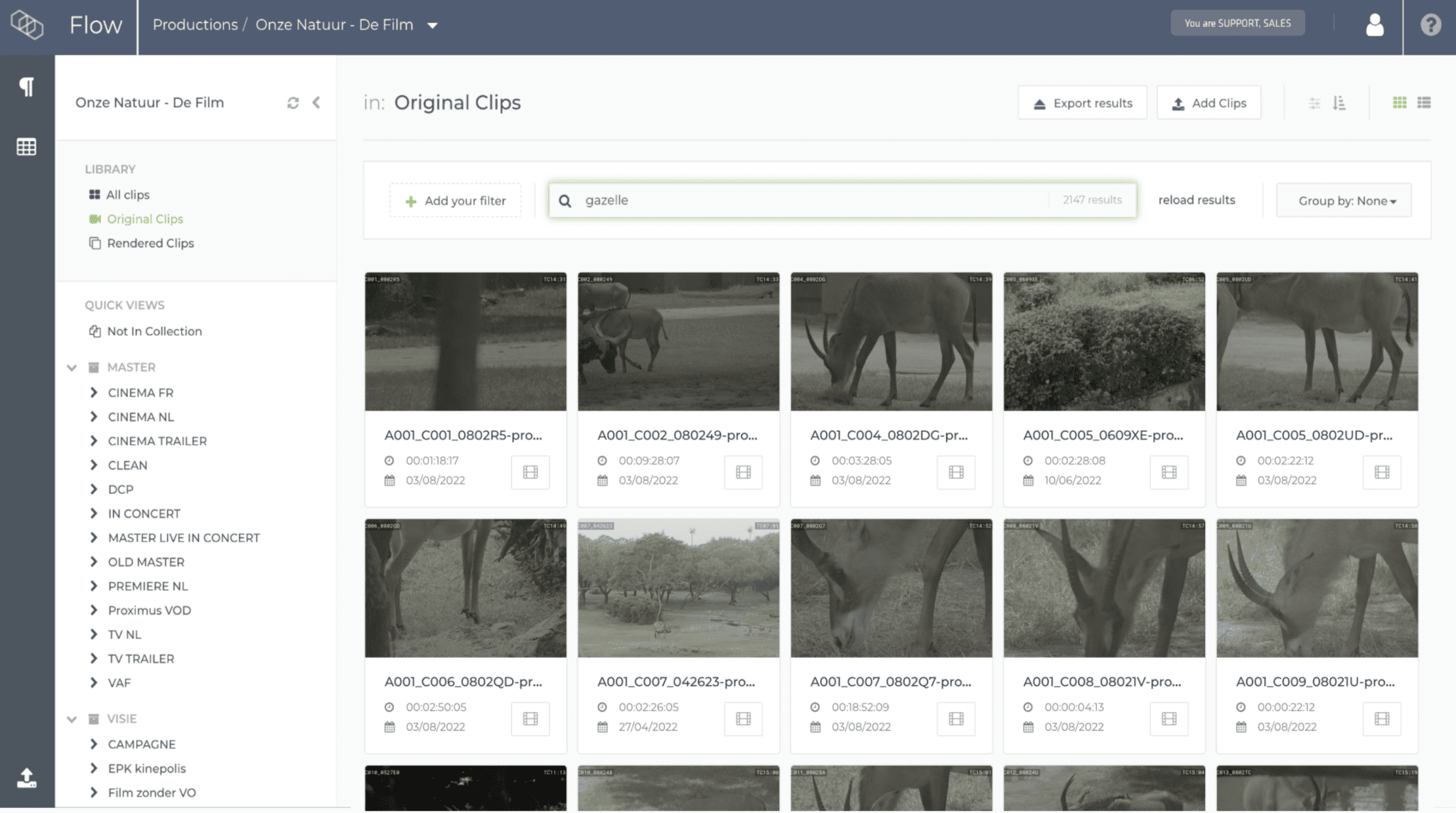
Task: Click the paragraph icon in the left rail
Action: (26, 85)
